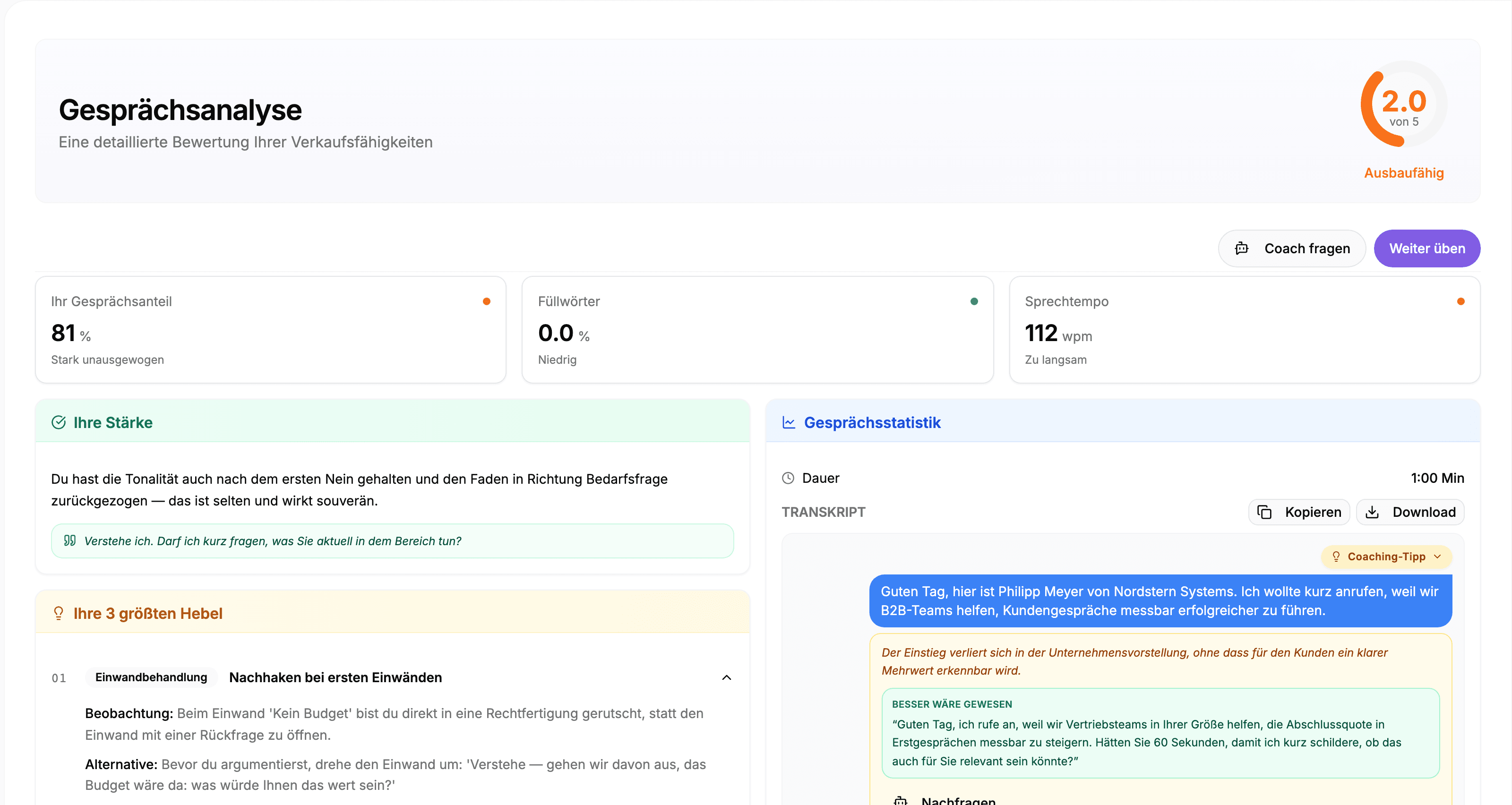Click the Beobachtung paragraph text
Image resolution: width=1512 pixels, height=805 pixels.
click(395, 724)
